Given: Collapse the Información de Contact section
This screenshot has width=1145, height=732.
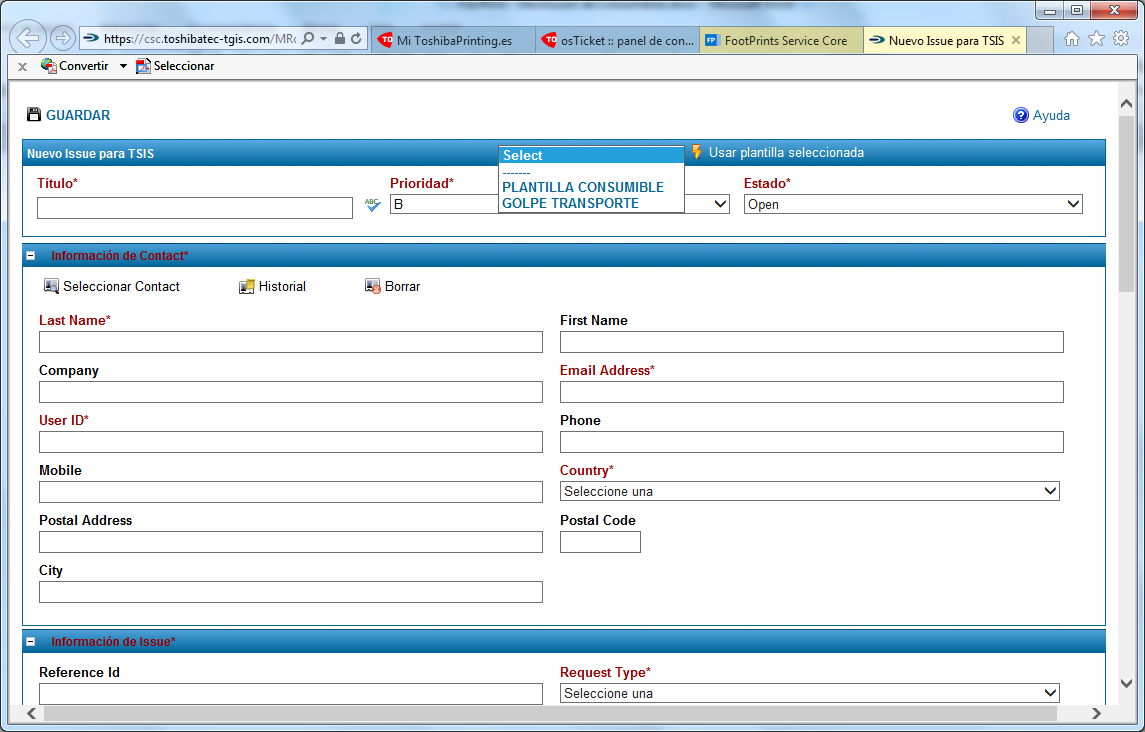Looking at the screenshot, I should point(31,256).
